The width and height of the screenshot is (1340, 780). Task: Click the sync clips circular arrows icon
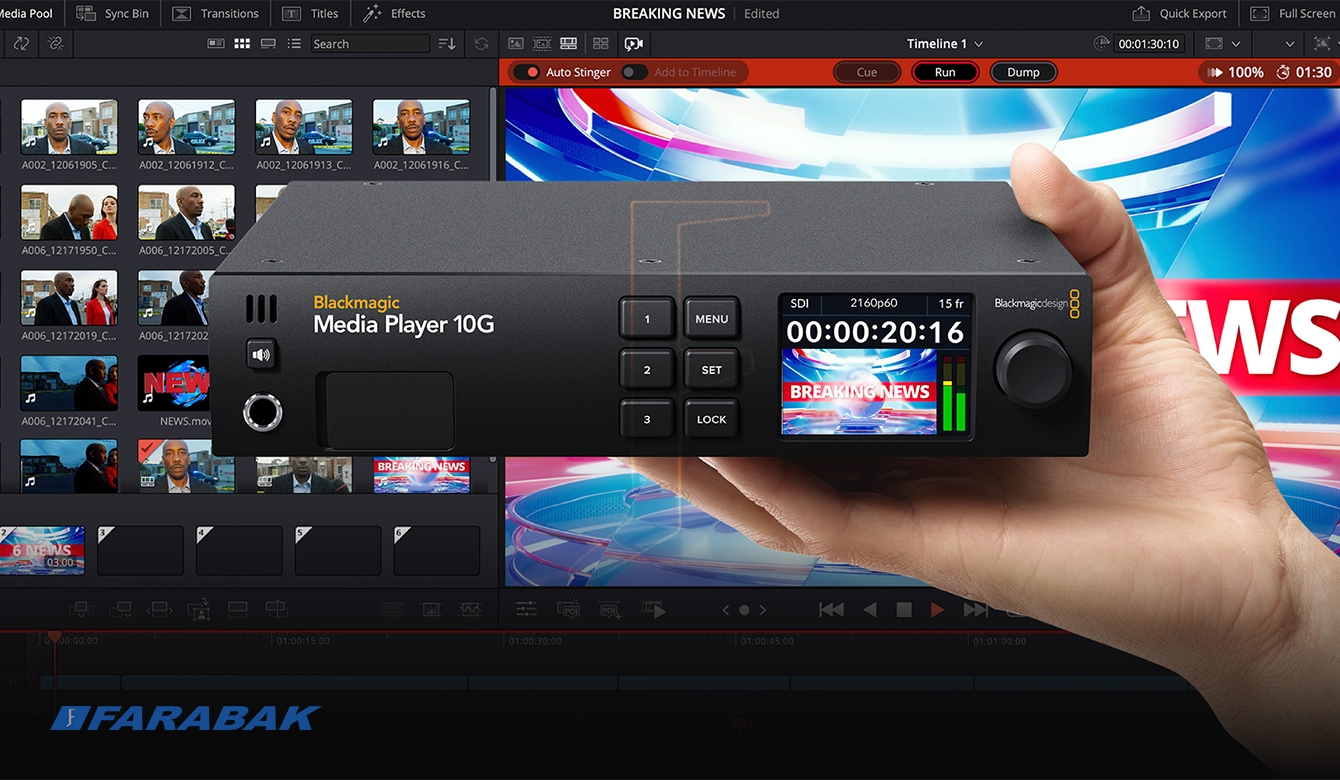click(21, 44)
